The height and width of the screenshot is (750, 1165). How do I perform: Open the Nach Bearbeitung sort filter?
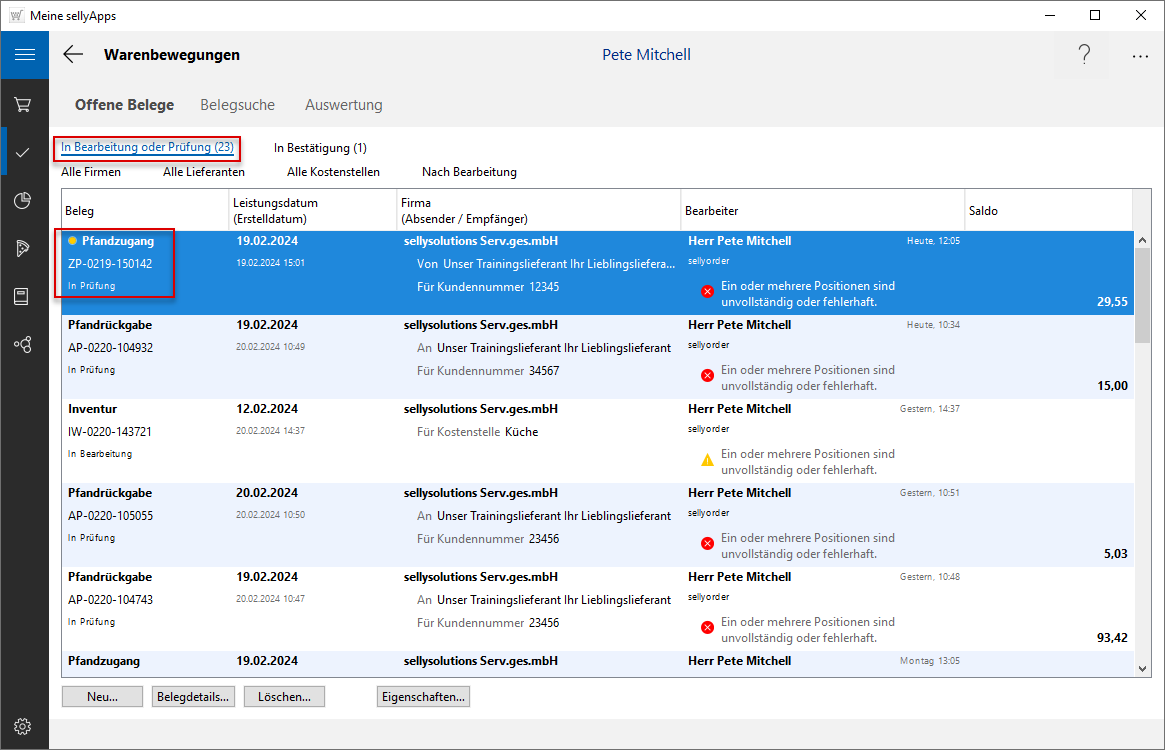pyautogui.click(x=469, y=172)
